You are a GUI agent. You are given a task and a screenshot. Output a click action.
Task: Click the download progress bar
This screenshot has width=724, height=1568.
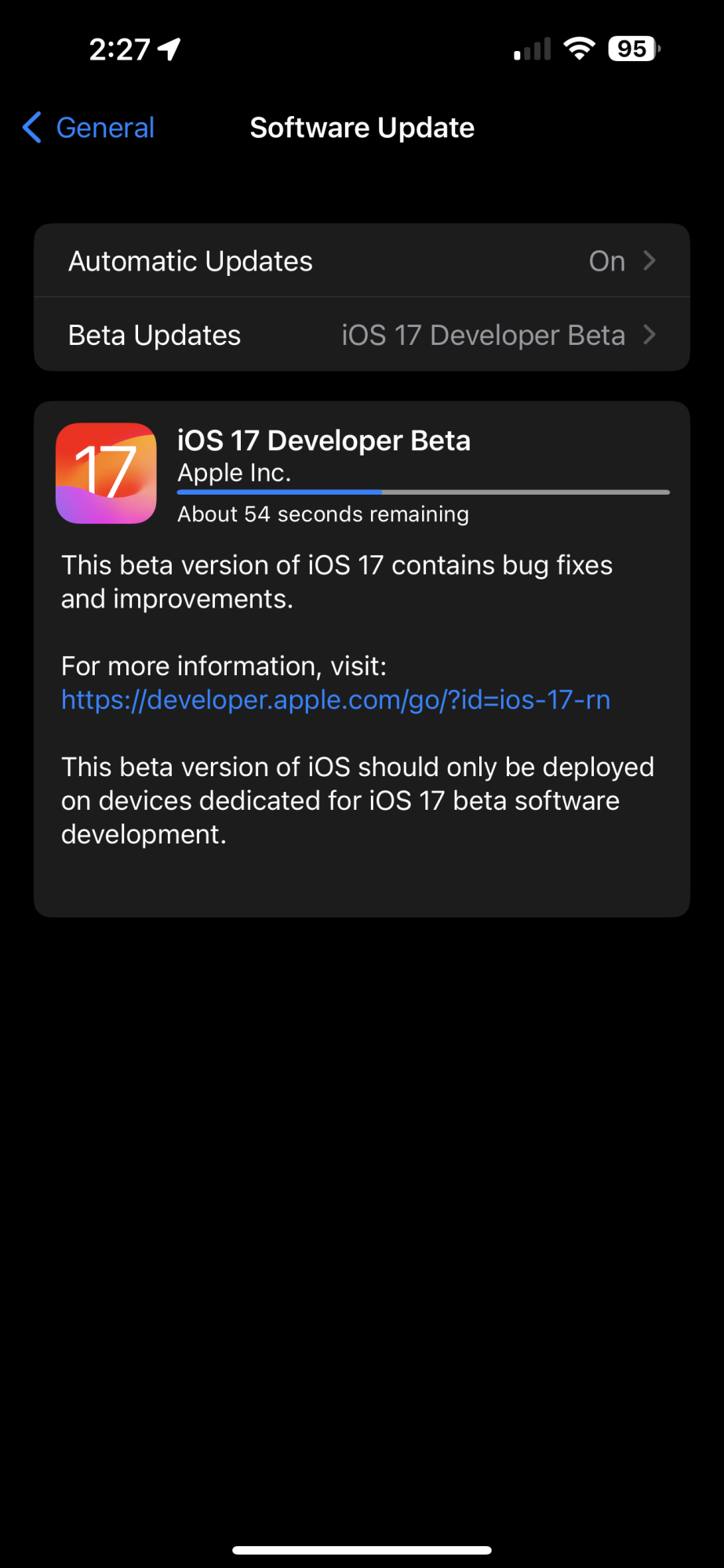point(424,492)
